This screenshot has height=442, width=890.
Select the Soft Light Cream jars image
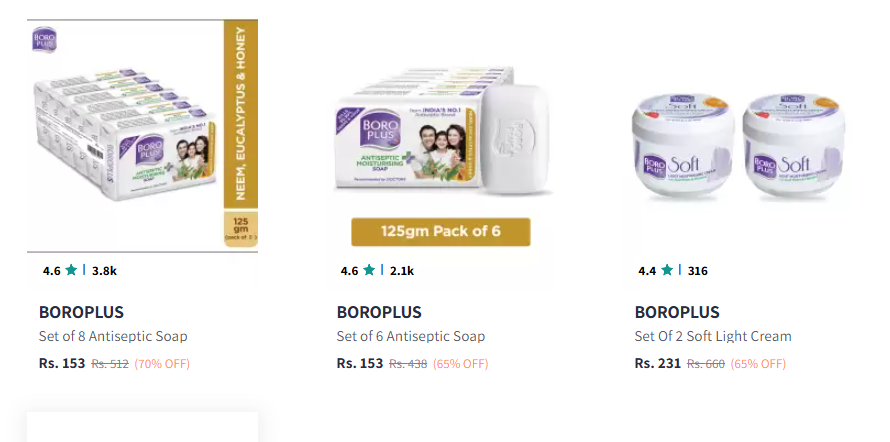click(x=738, y=150)
